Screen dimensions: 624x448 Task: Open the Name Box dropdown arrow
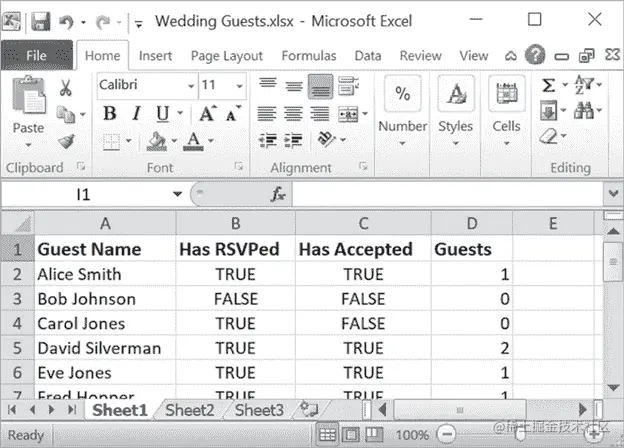[x=177, y=194]
